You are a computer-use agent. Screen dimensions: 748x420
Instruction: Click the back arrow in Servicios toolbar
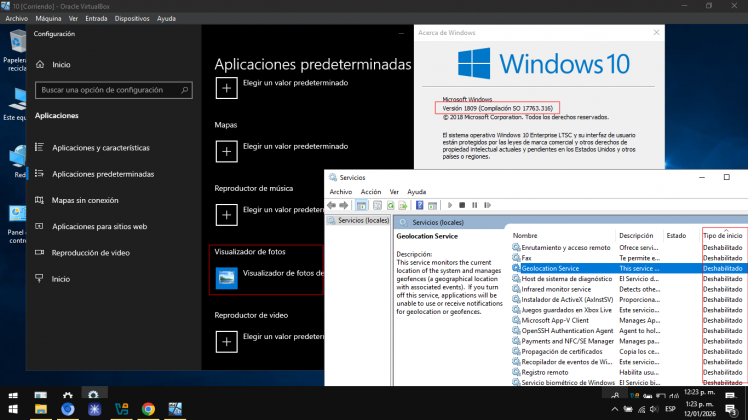pos(334,205)
